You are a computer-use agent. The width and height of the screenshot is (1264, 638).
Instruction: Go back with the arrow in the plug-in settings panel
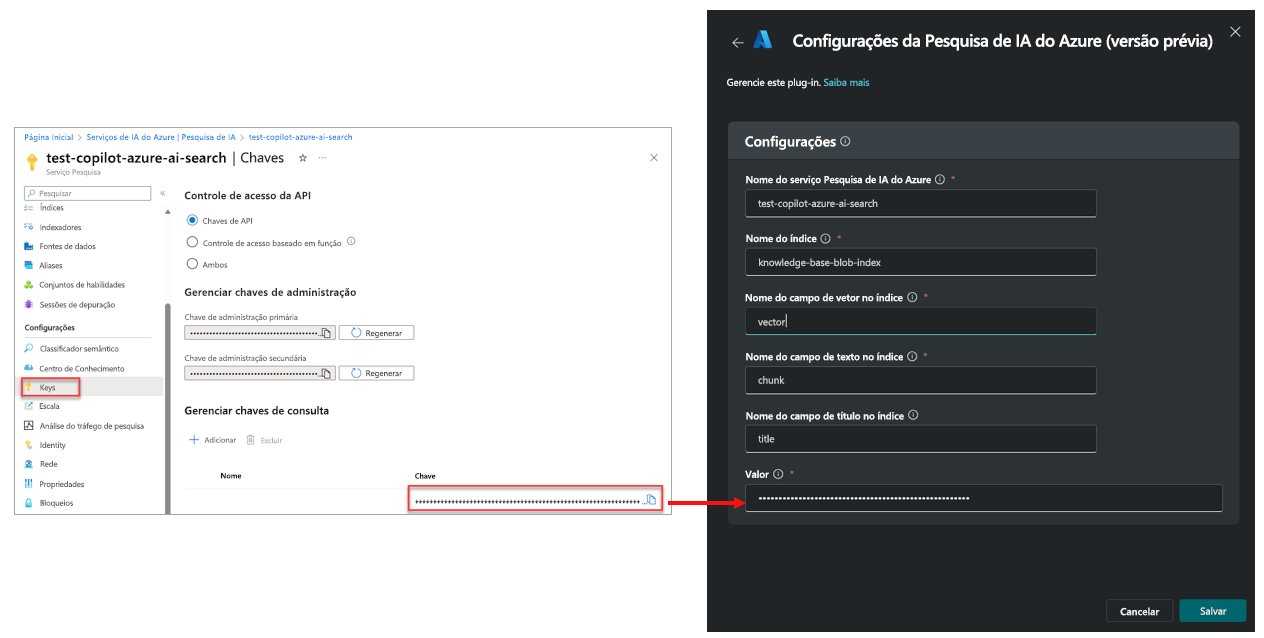coord(738,42)
